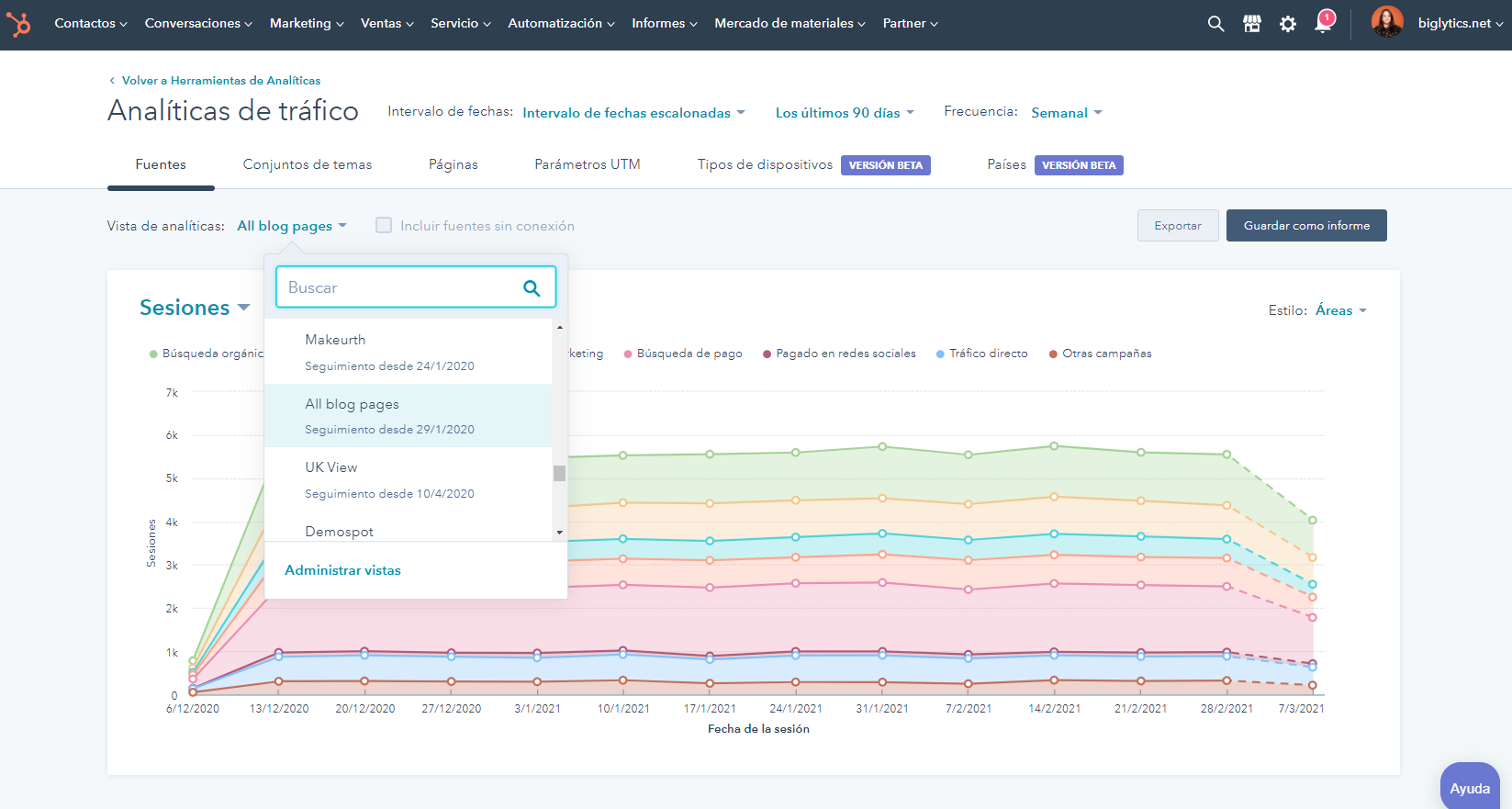Open Partner menu

click(910, 24)
